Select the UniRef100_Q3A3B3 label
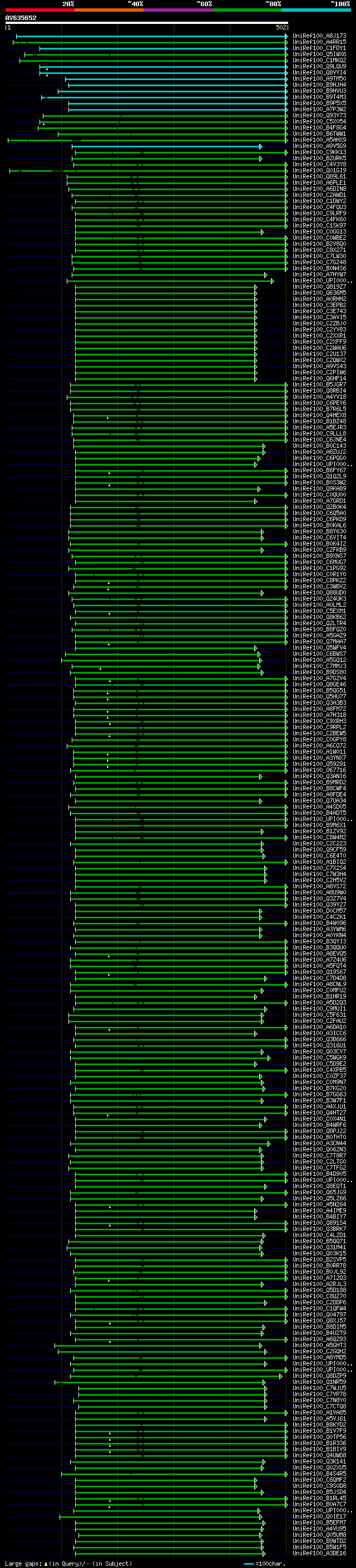The height and width of the screenshot is (1568, 356). point(319,703)
